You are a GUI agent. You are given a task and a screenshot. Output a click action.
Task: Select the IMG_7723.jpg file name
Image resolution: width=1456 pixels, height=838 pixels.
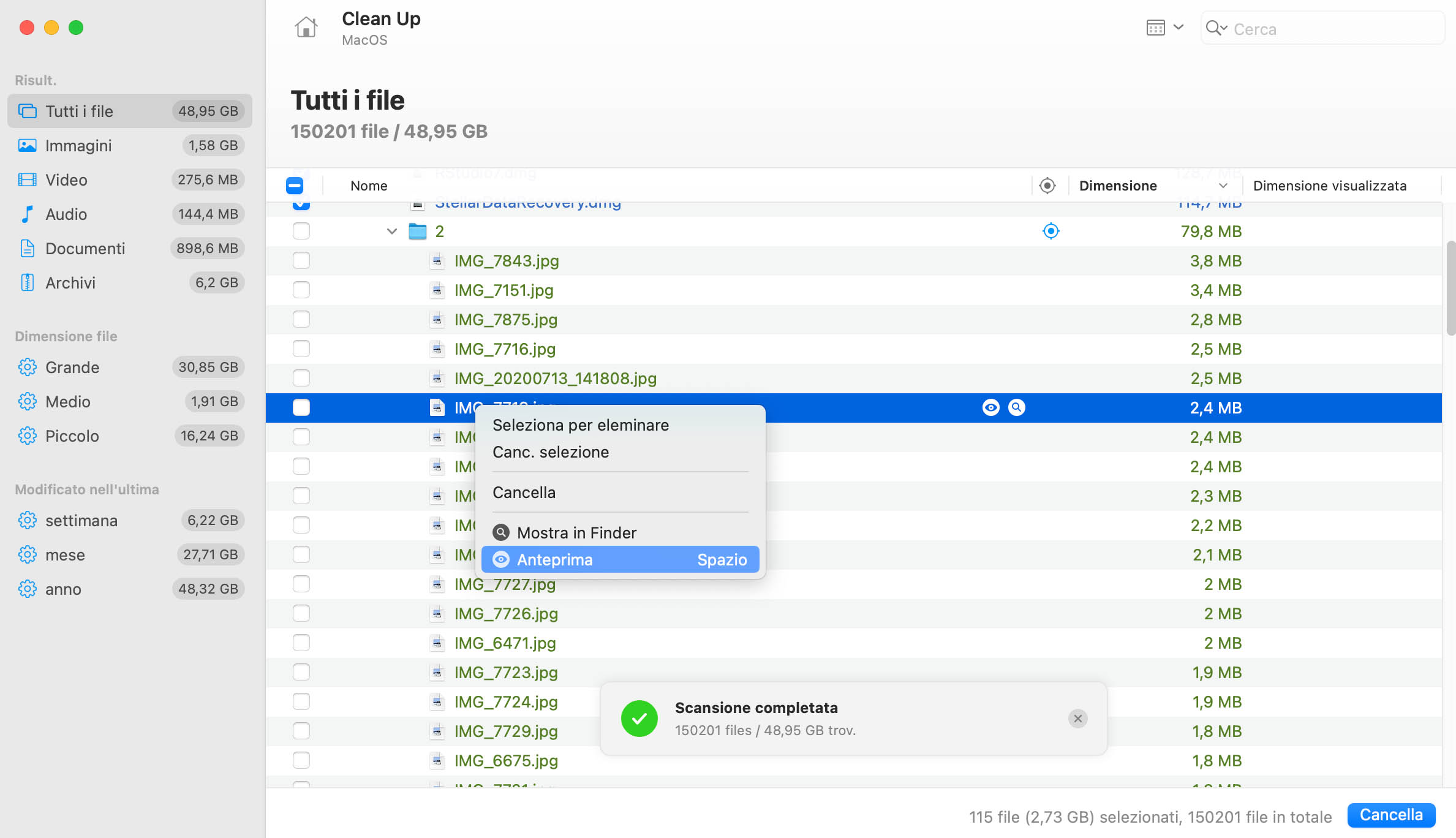[506, 672]
